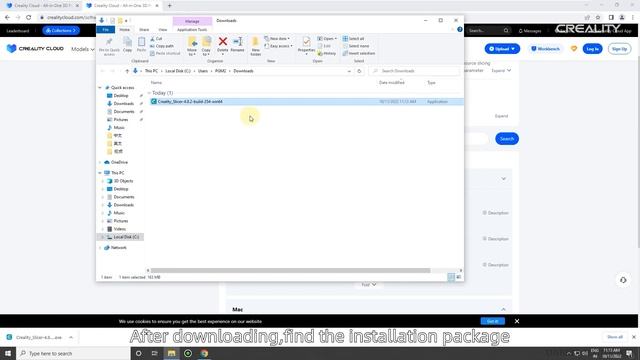Click browser reload icon in Chrome
This screenshot has height=360, width=640.
(29, 17)
